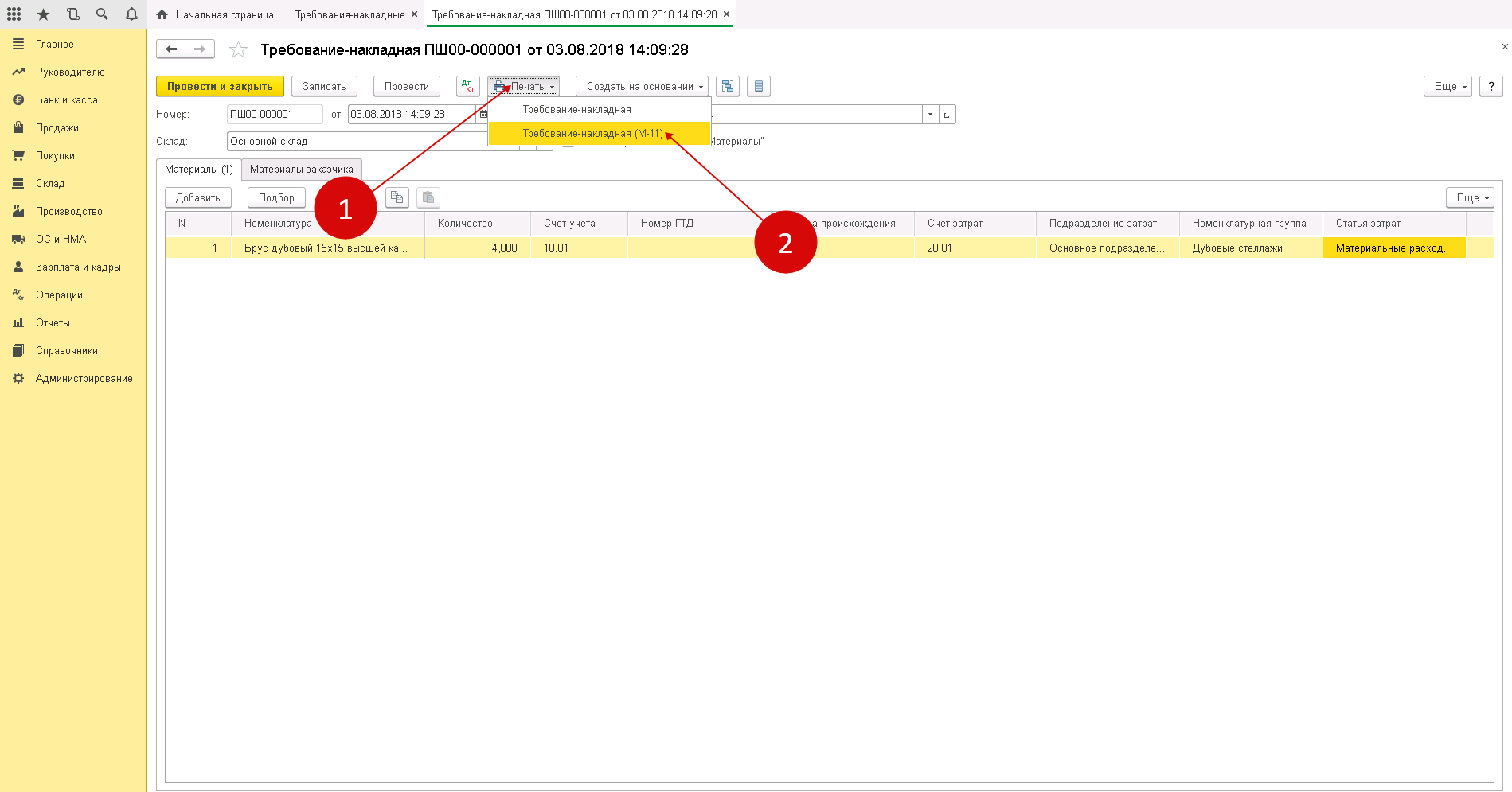1512x792 pixels.
Task: Open the notifications bell
Action: (x=131, y=14)
